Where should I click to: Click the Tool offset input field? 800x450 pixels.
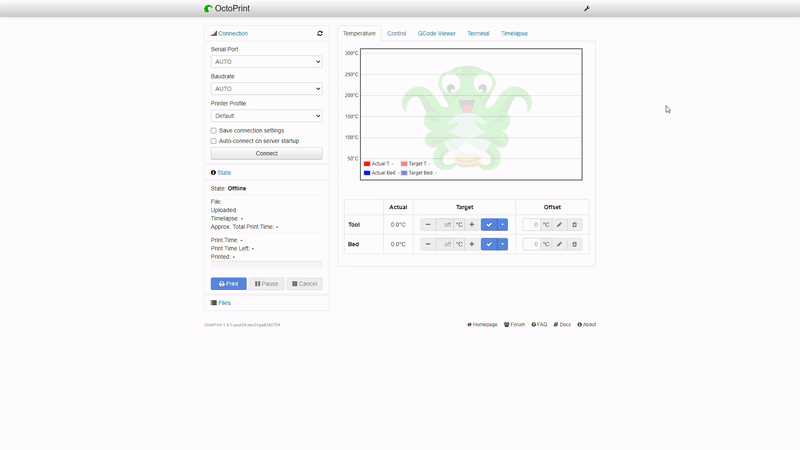532,224
